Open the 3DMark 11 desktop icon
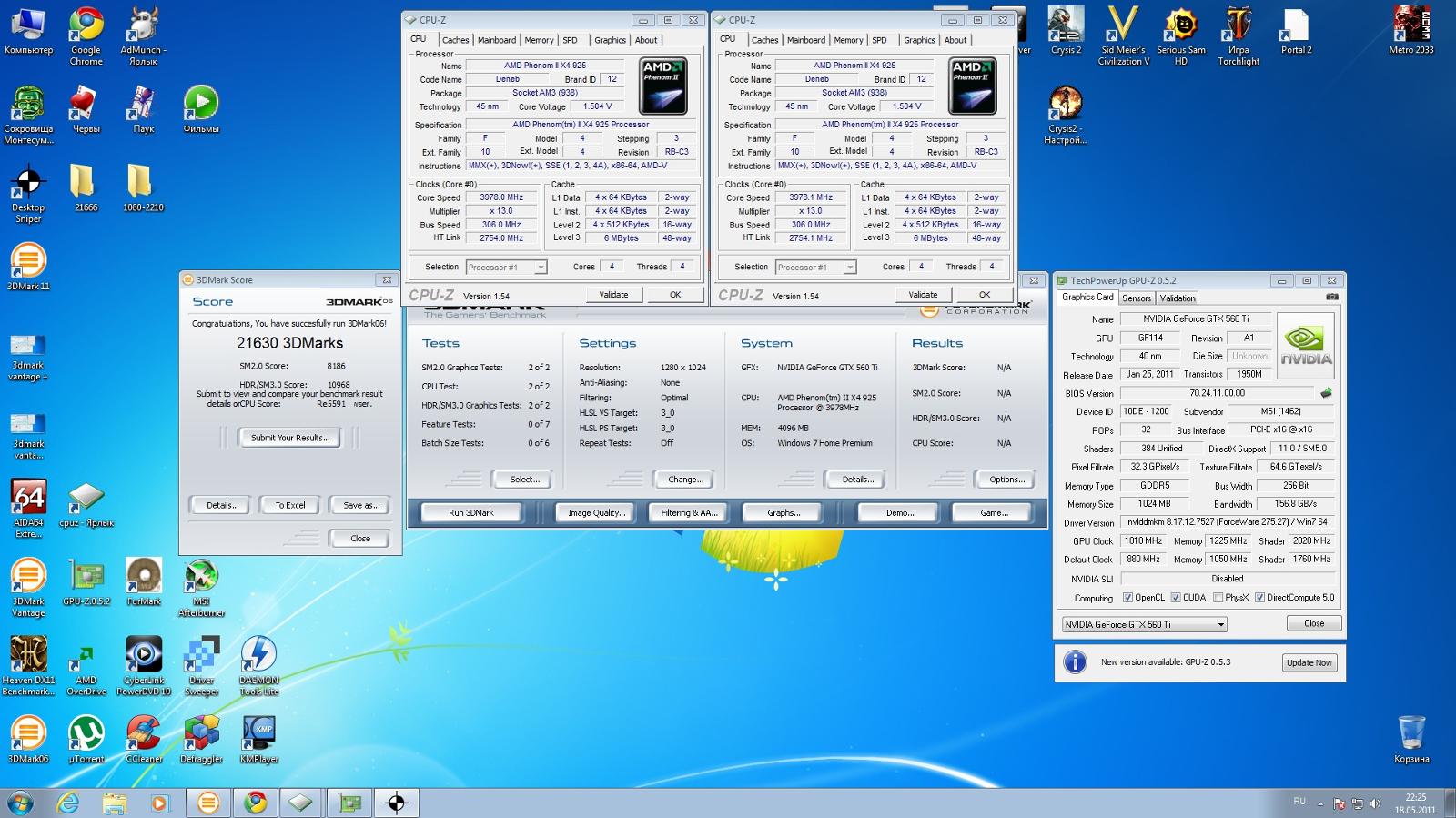The image size is (1456, 818). coord(28,267)
